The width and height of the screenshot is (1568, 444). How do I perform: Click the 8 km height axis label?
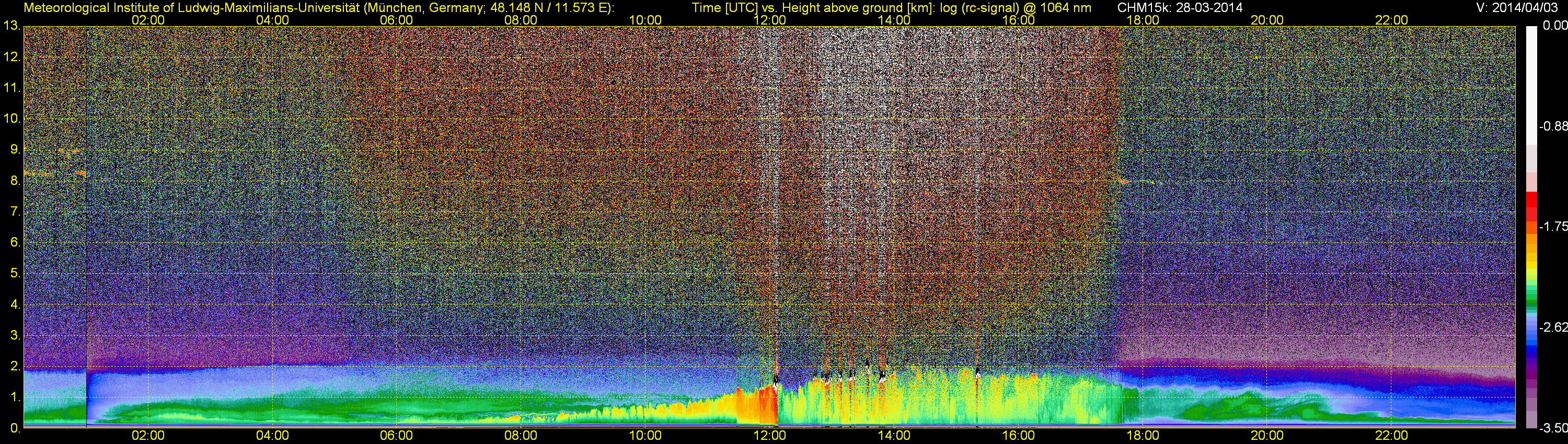(15, 181)
